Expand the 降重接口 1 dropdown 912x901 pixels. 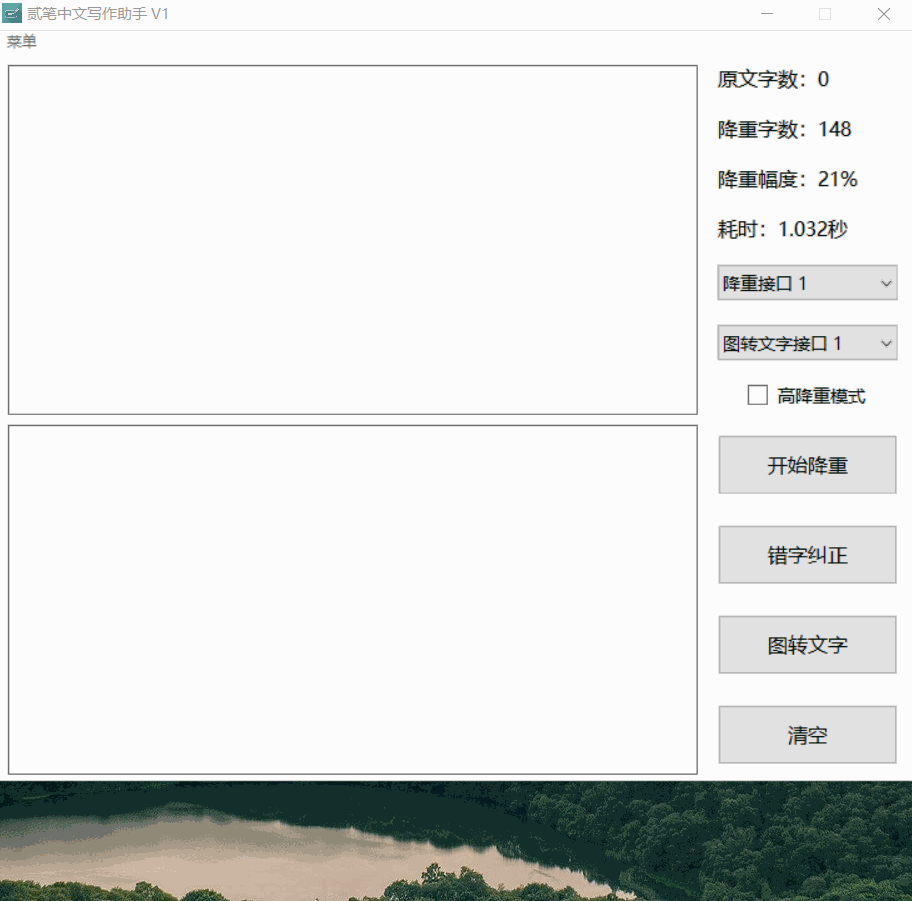(x=807, y=283)
